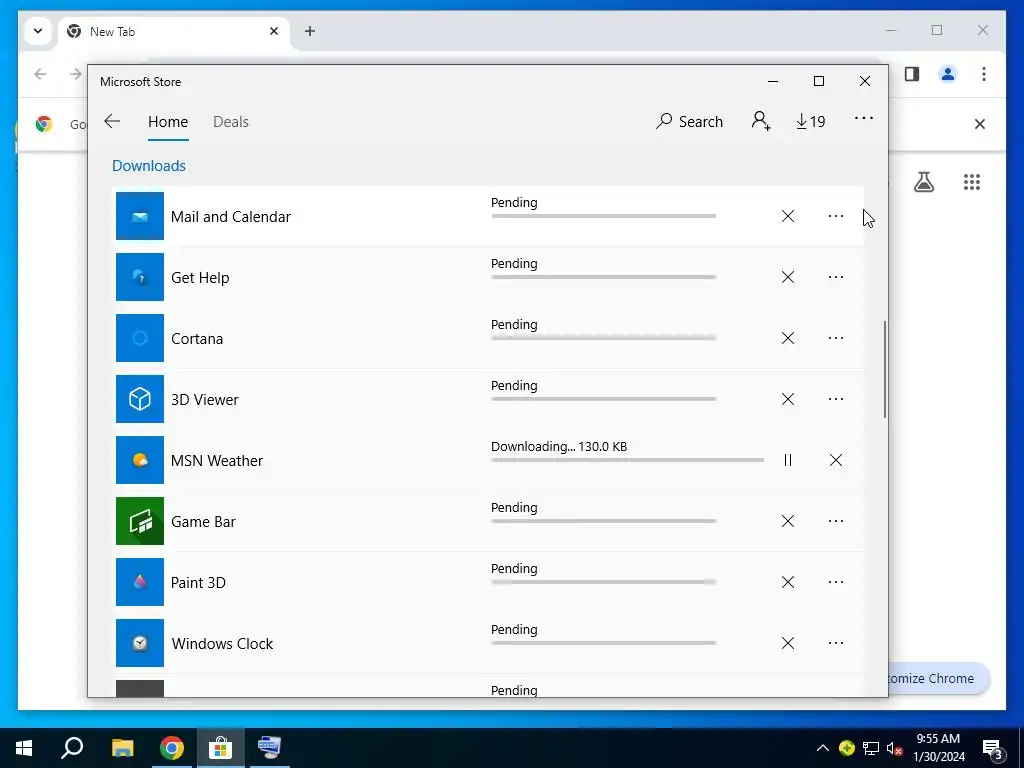Toggle Chrome side panel
This screenshot has width=1024, height=768.
[912, 74]
